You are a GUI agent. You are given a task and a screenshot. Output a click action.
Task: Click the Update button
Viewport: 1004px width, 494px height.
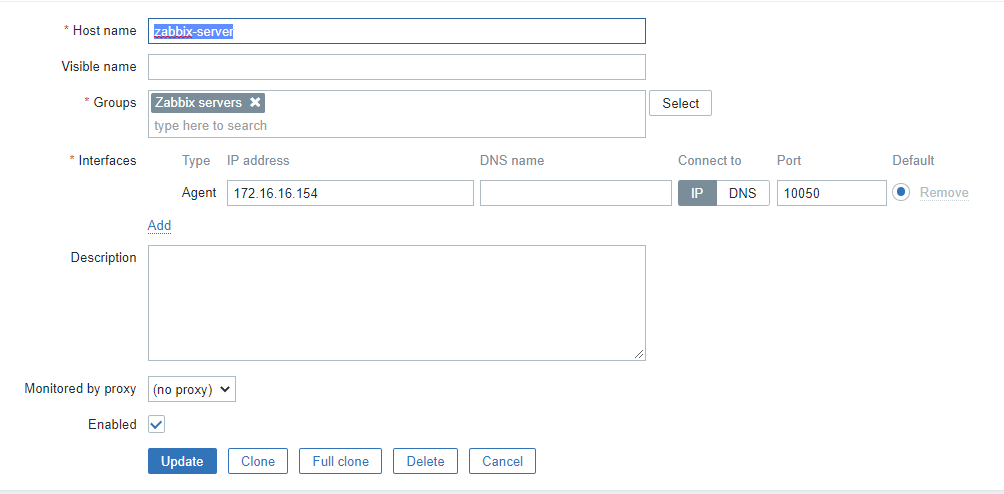click(x=182, y=461)
